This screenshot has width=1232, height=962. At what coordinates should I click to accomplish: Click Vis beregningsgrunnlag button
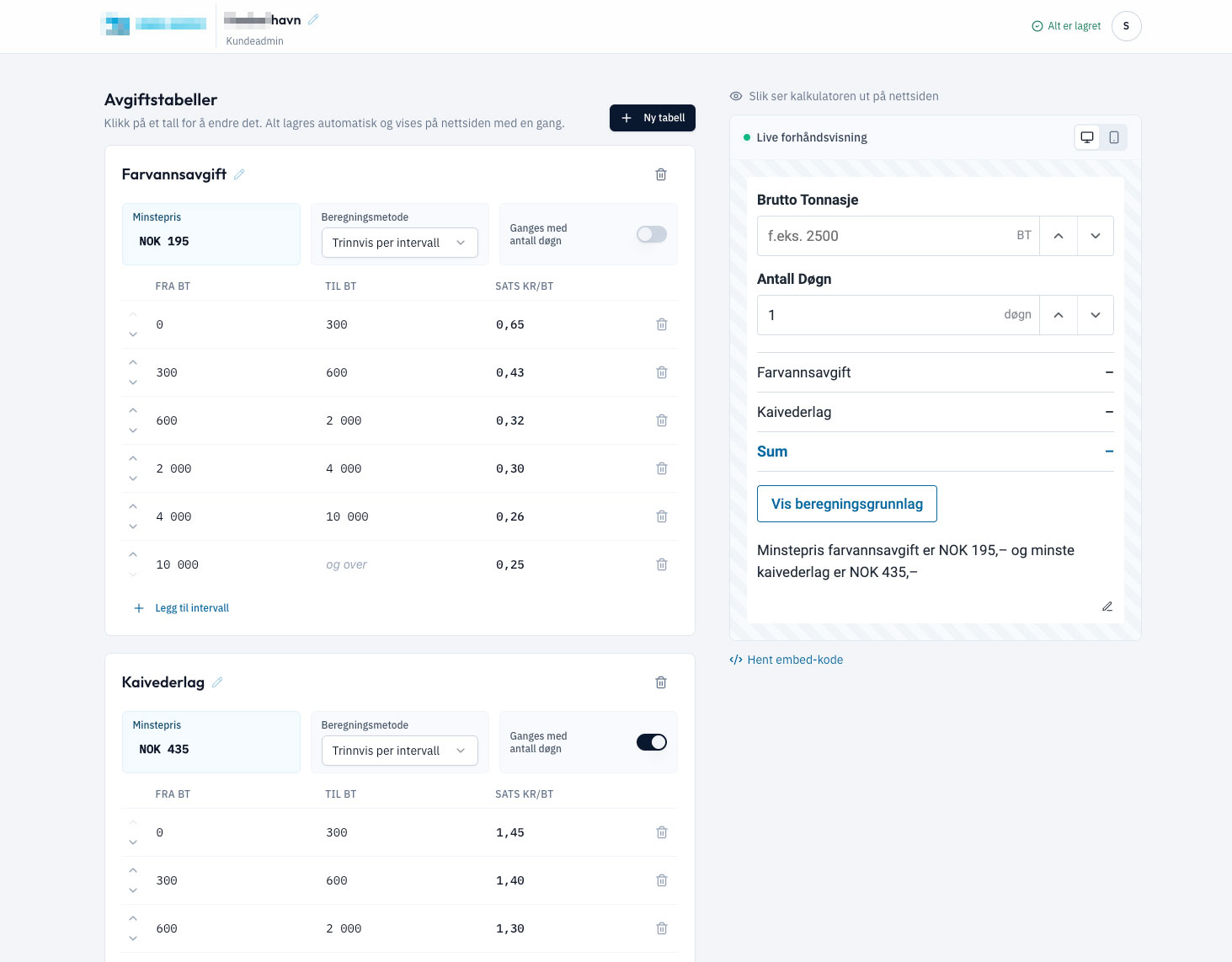(847, 504)
